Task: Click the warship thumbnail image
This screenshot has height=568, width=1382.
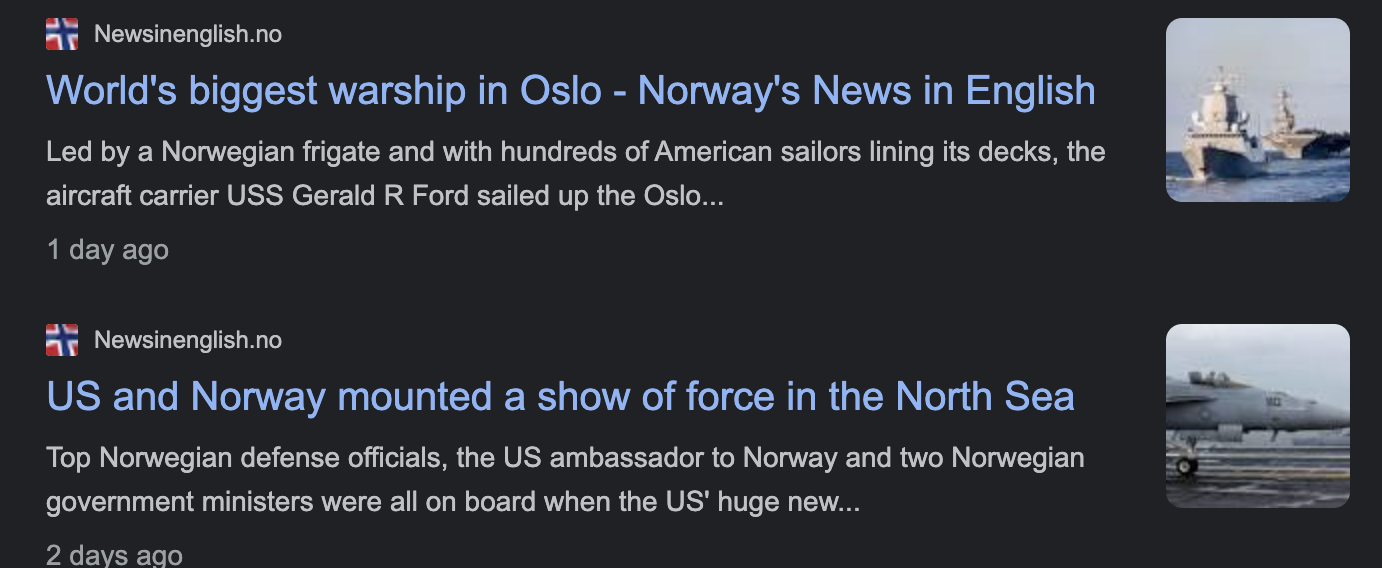Action: (x=1257, y=110)
